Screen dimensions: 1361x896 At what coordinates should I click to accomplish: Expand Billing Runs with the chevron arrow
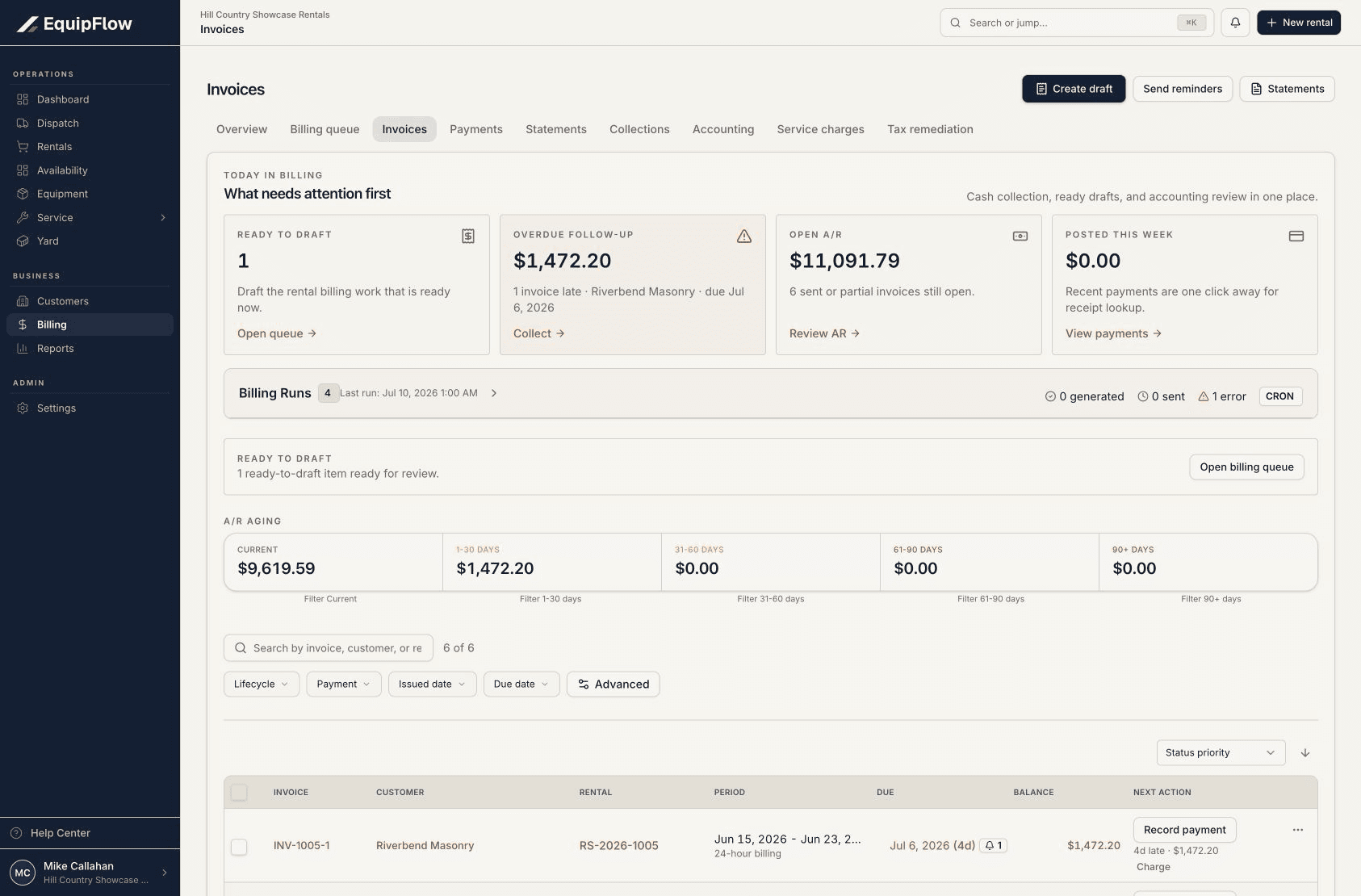[x=494, y=393]
